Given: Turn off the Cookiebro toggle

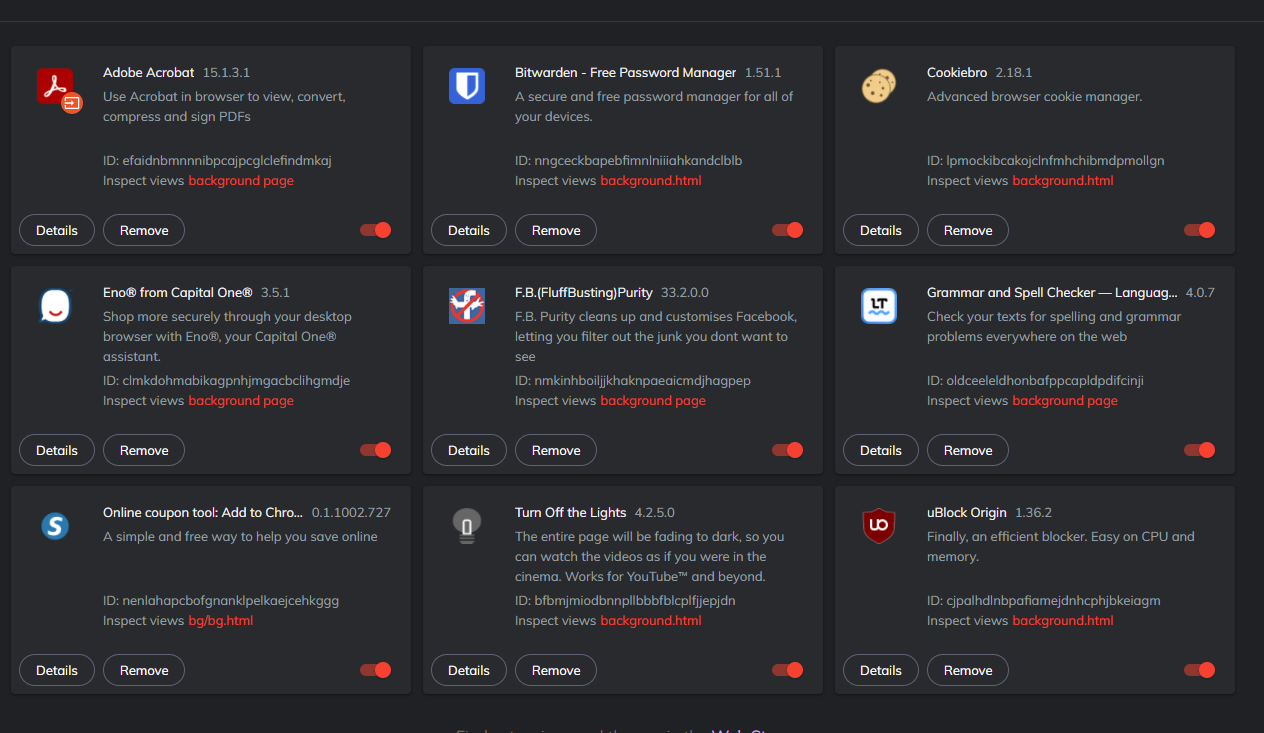Looking at the screenshot, I should pos(1200,230).
